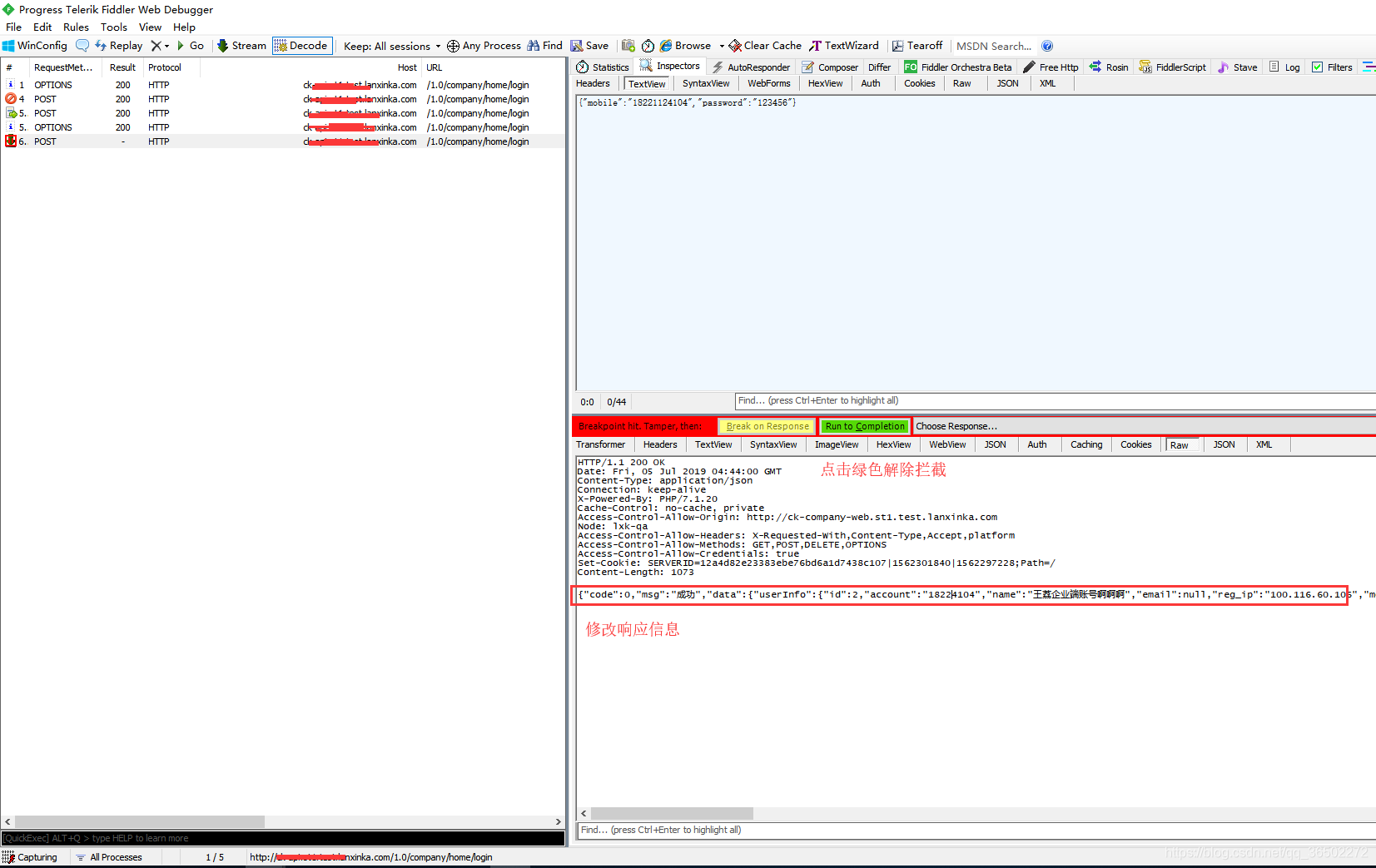This screenshot has width=1376, height=868.
Task: Select the request WebForms inspector tab
Action: pyautogui.click(x=769, y=83)
